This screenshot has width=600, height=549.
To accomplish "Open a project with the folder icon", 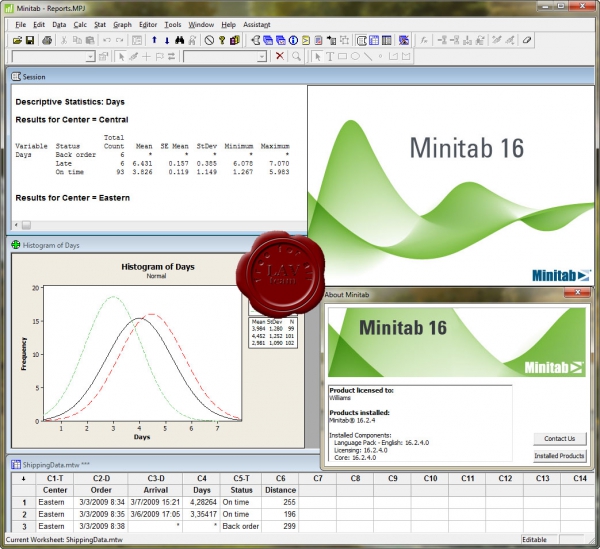I will (17, 40).
